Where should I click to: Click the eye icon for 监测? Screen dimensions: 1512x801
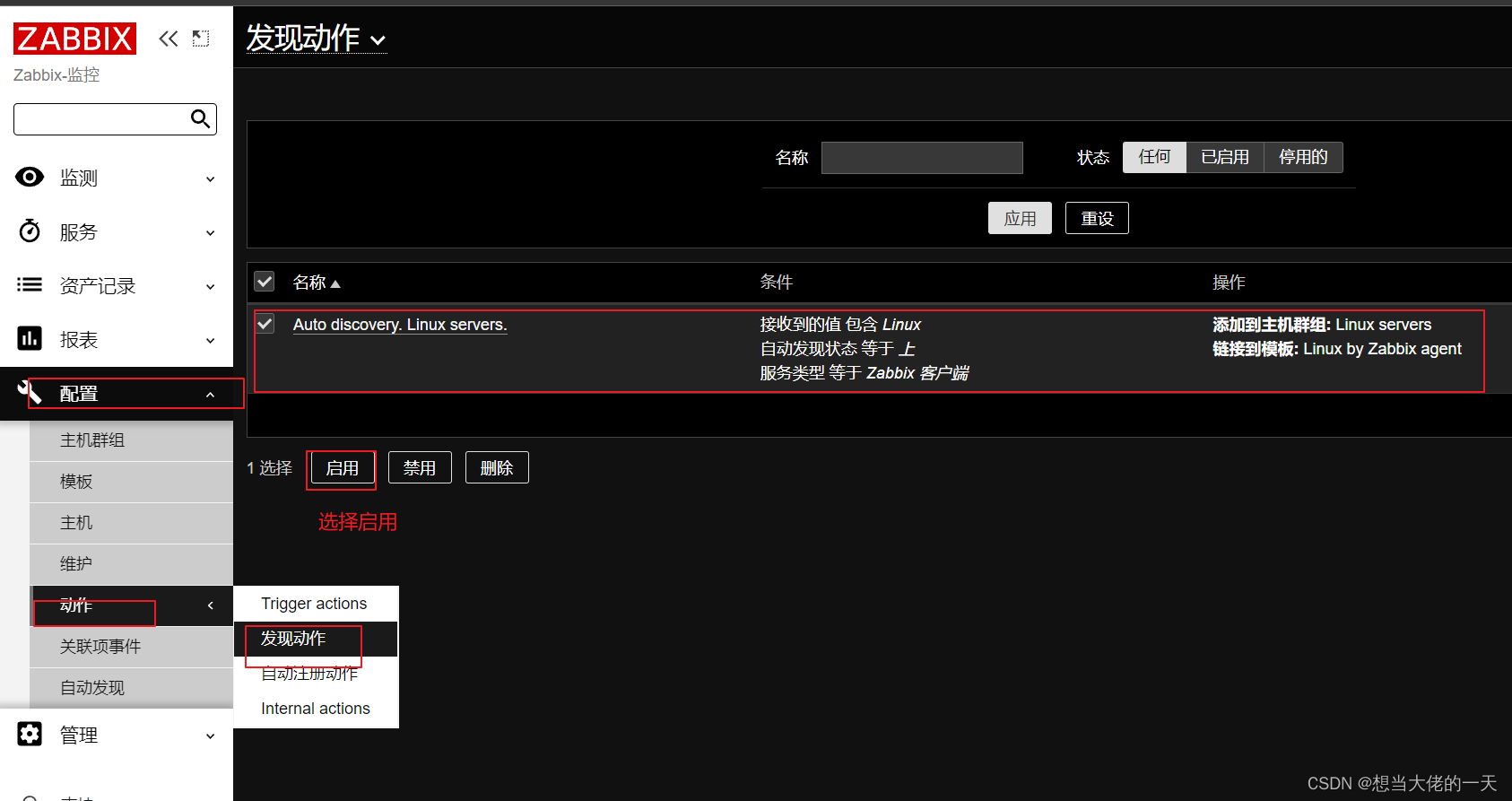click(30, 177)
